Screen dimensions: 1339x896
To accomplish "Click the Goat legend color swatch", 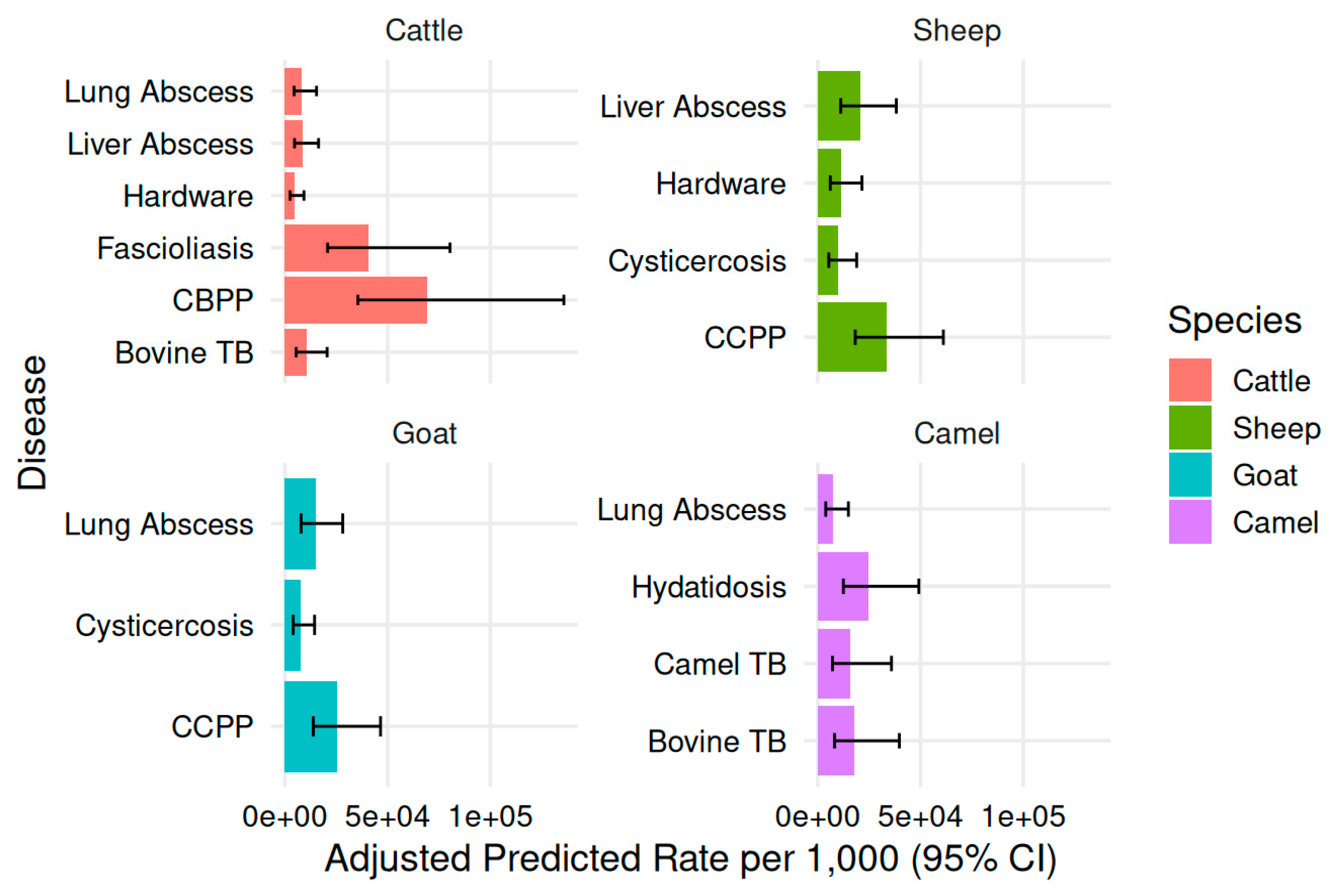I will click(x=1190, y=475).
